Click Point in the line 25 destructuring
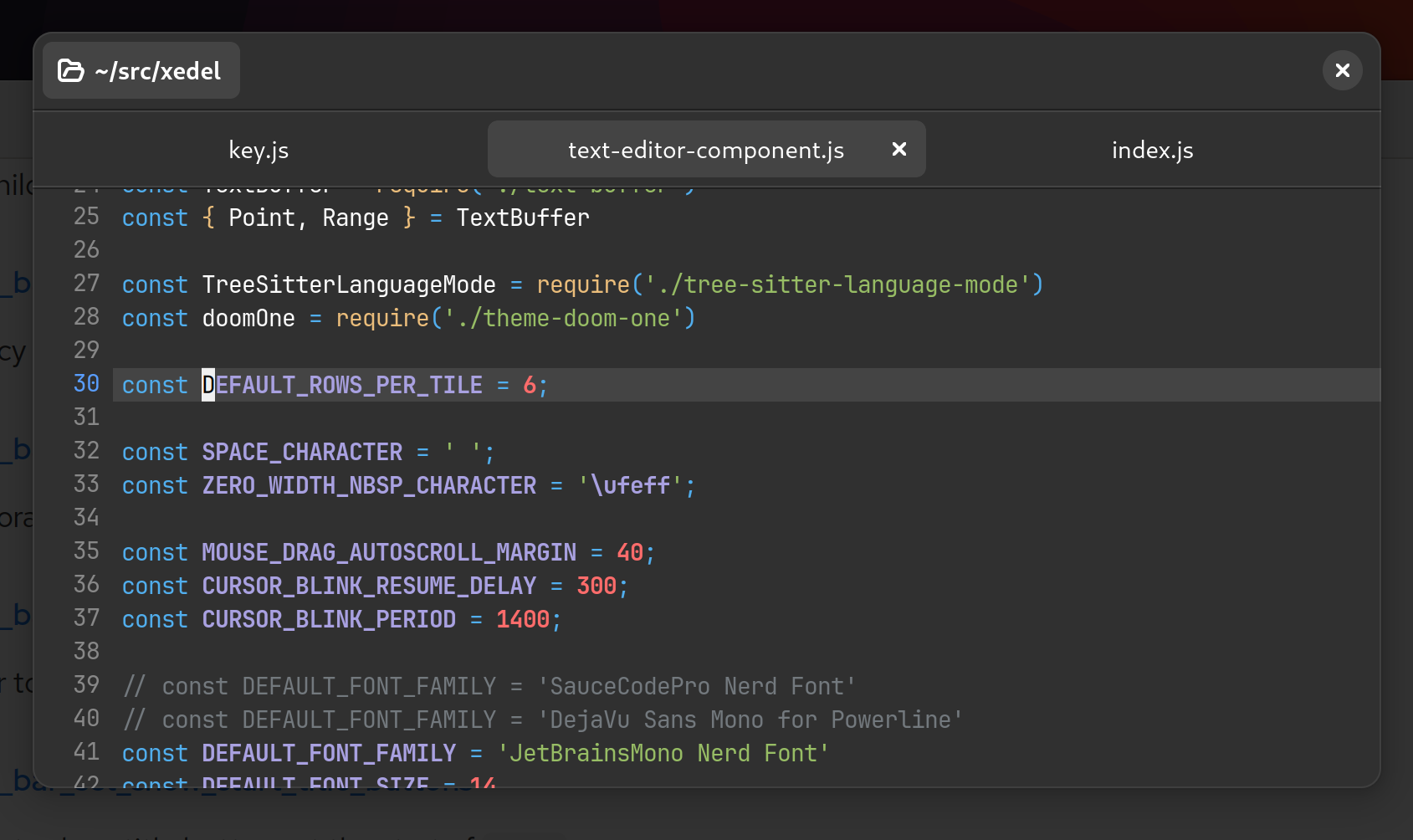This screenshot has width=1413, height=840. pyautogui.click(x=262, y=218)
